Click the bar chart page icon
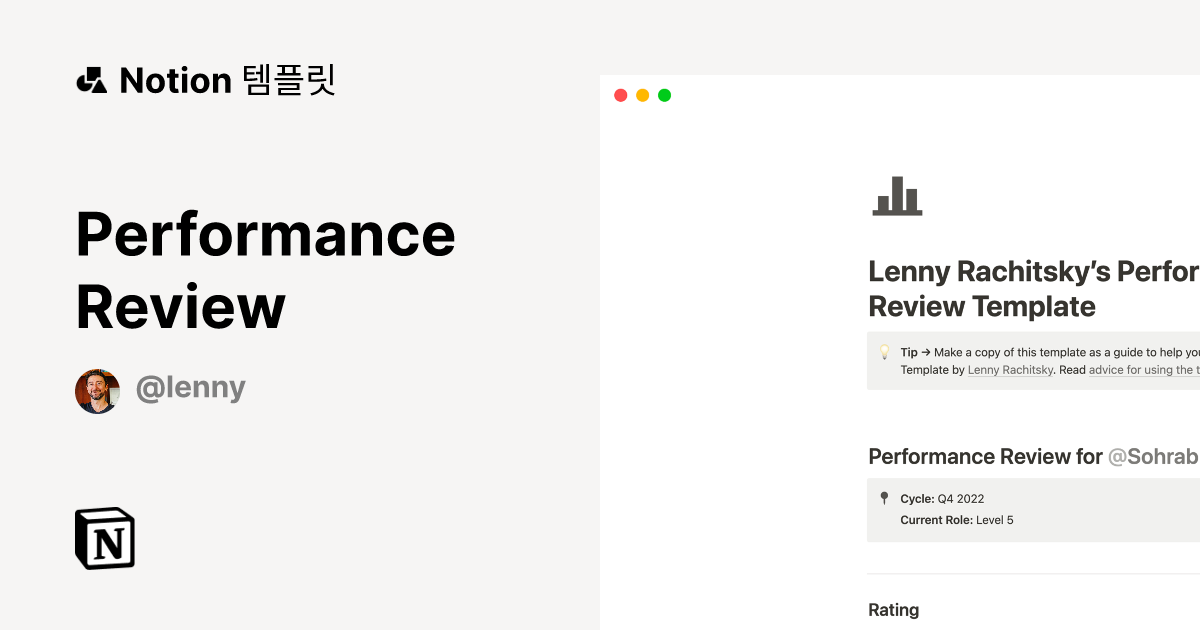Screen dimensions: 1200x630 897,197
